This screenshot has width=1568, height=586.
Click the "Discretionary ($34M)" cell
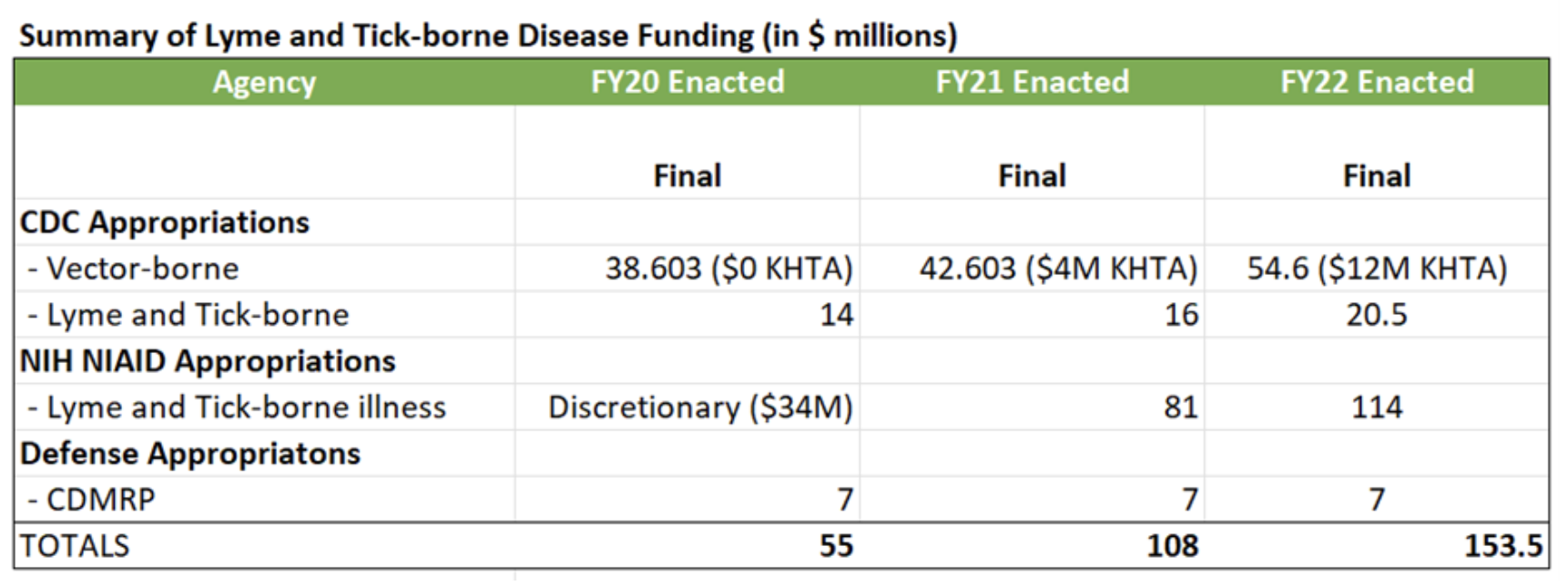coord(701,408)
